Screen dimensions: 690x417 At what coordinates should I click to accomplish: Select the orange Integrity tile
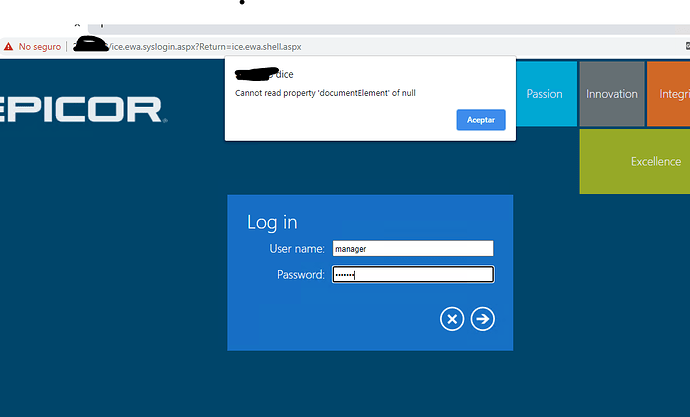[668, 94]
